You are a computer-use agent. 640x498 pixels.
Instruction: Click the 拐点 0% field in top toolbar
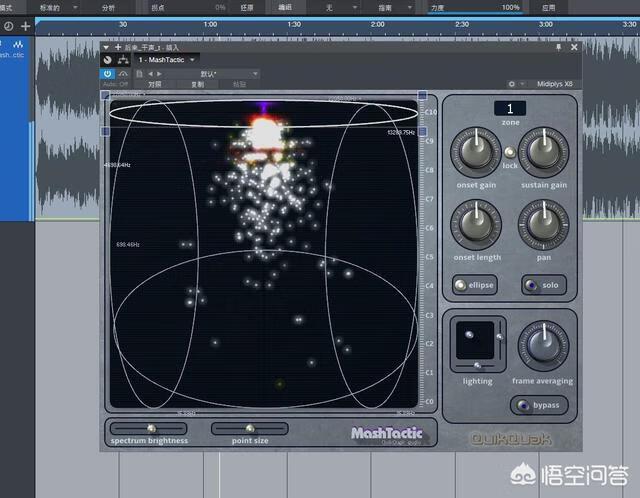(x=188, y=7)
